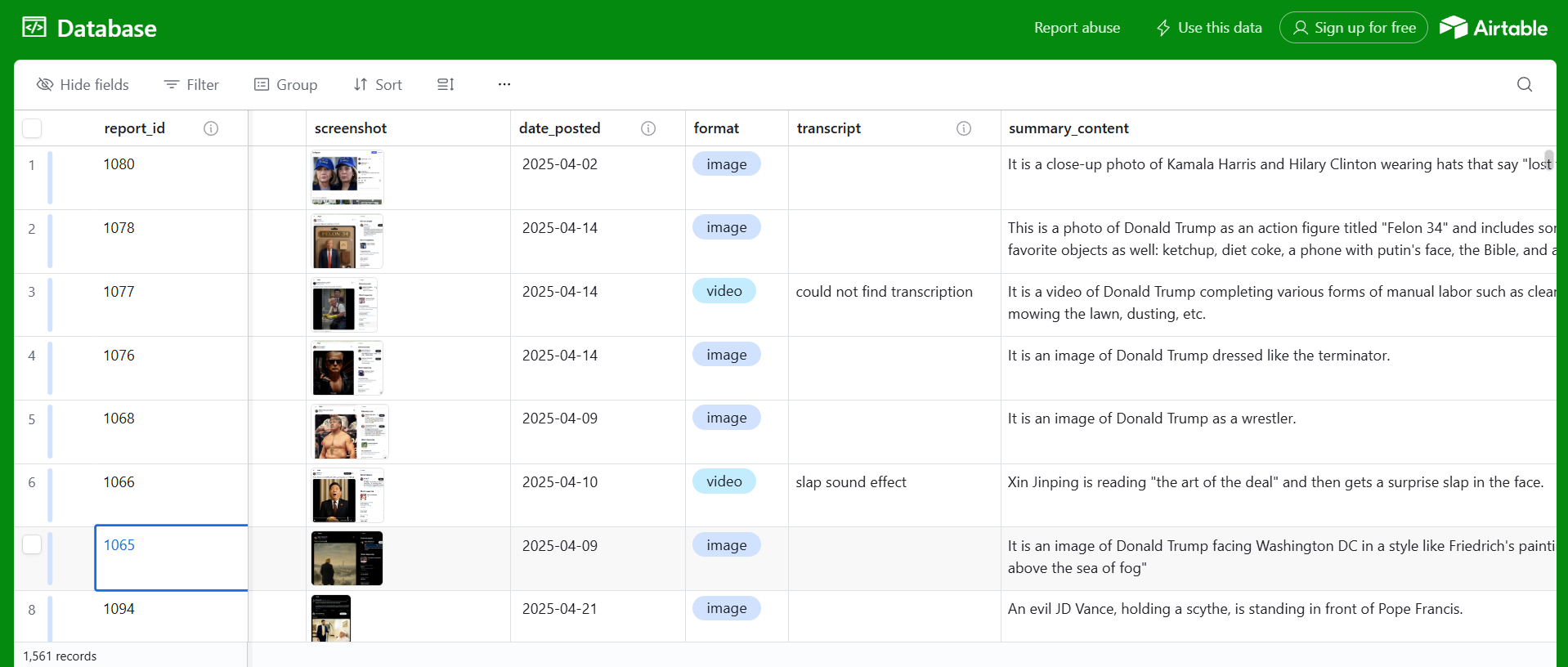Click the Database view code icon
This screenshot has height=667, width=1568.
(34, 28)
